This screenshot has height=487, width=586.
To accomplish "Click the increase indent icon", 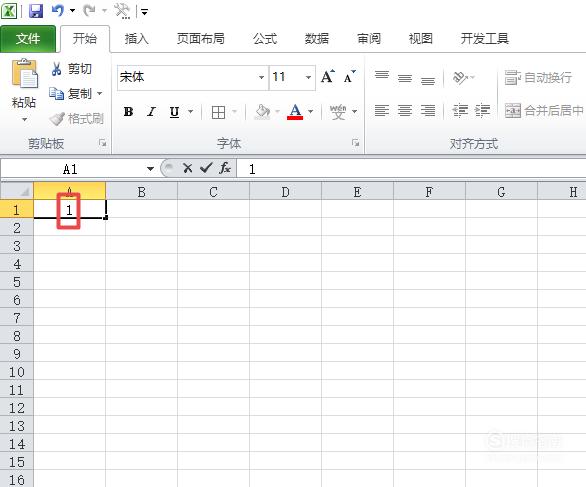I will pyautogui.click(x=482, y=111).
